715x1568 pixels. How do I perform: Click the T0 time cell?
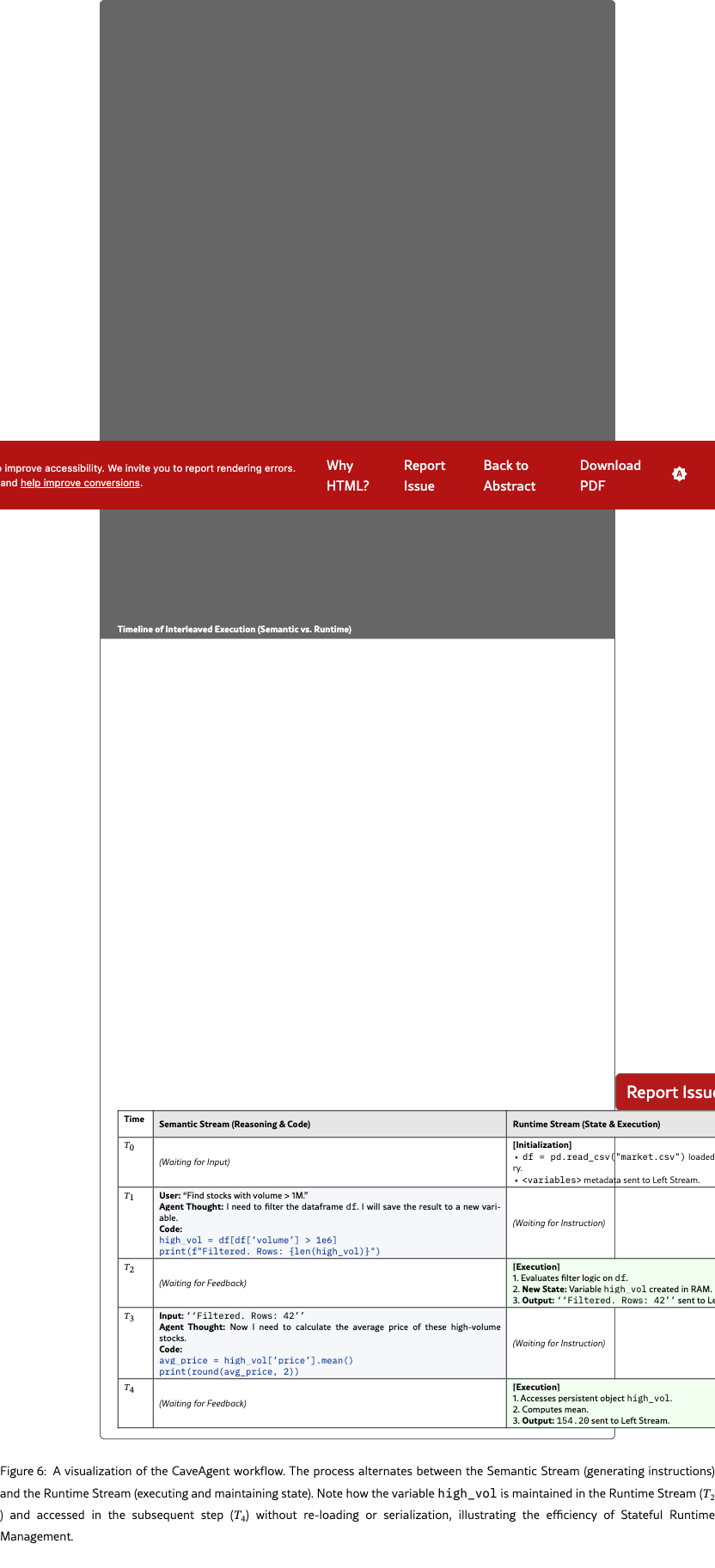(130, 1146)
